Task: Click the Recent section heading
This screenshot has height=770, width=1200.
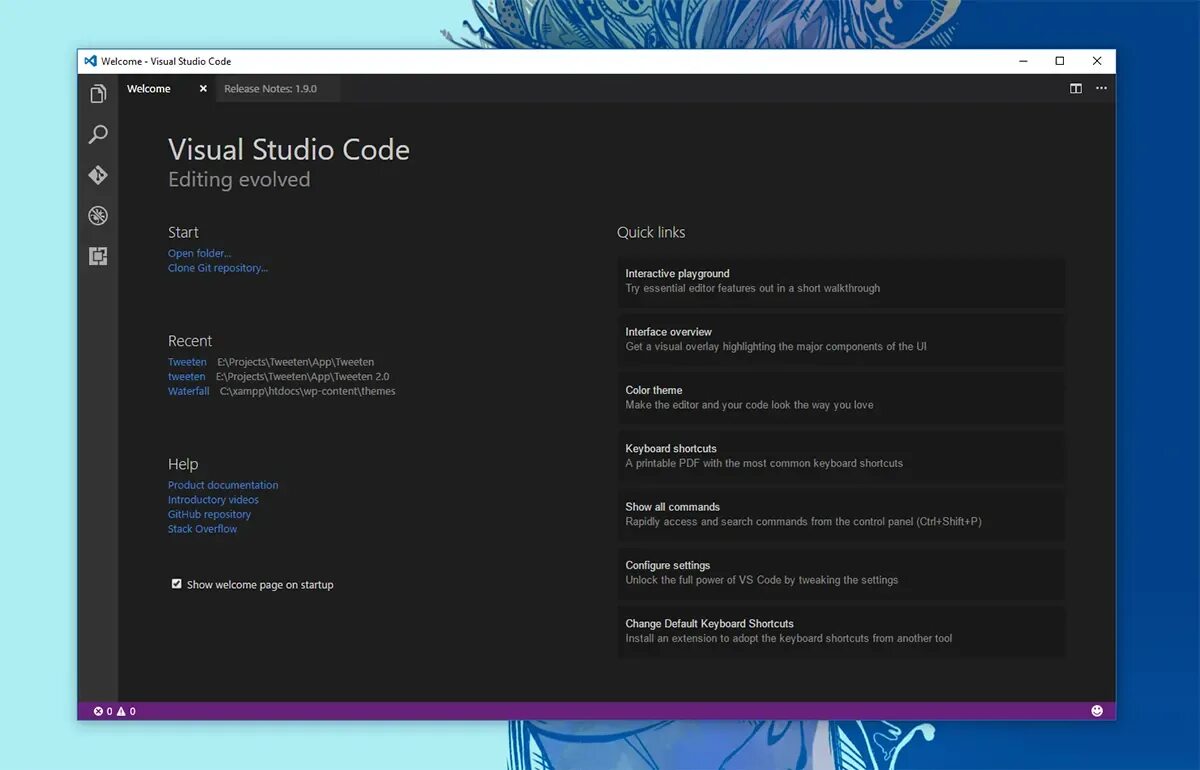Action: [190, 341]
